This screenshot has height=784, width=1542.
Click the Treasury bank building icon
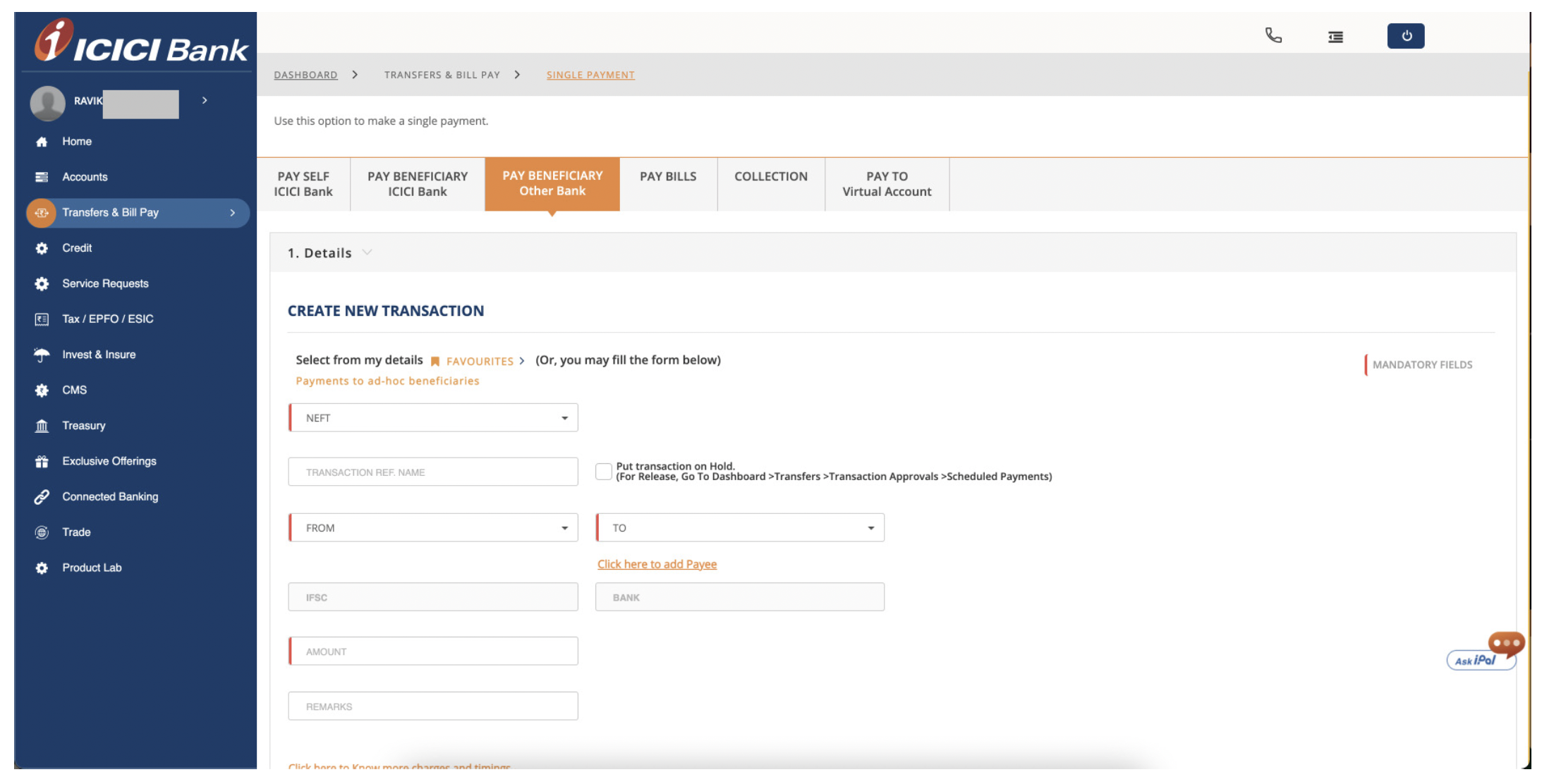pos(42,426)
